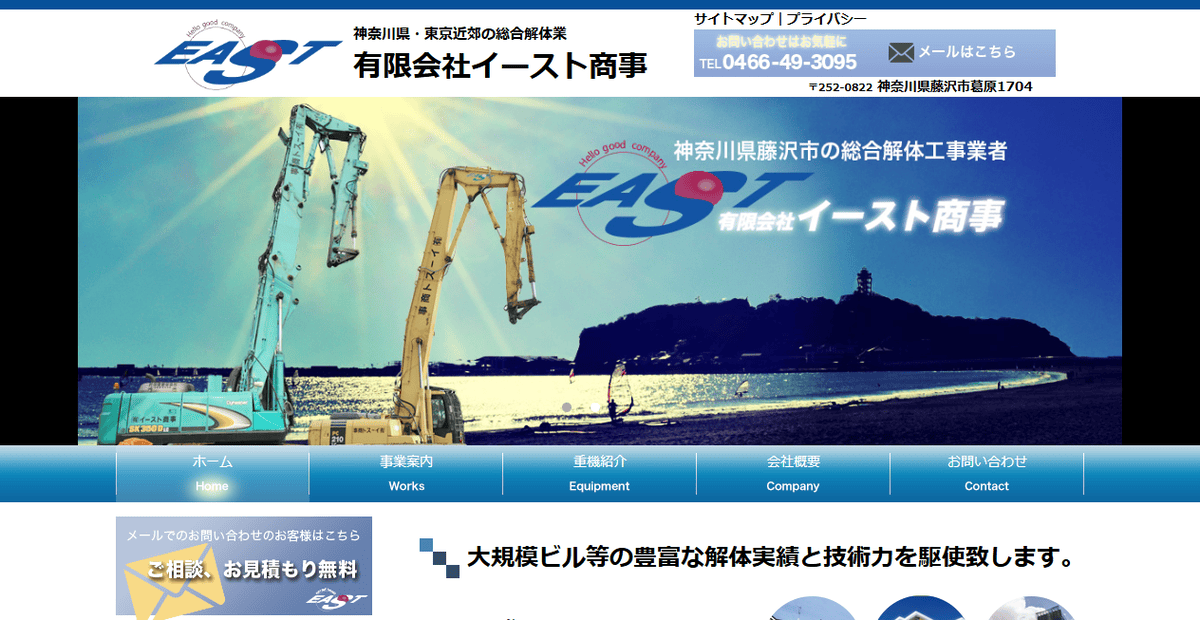Switch to the 会社概要 (Company) tab
The image size is (1200, 620).
[792, 474]
